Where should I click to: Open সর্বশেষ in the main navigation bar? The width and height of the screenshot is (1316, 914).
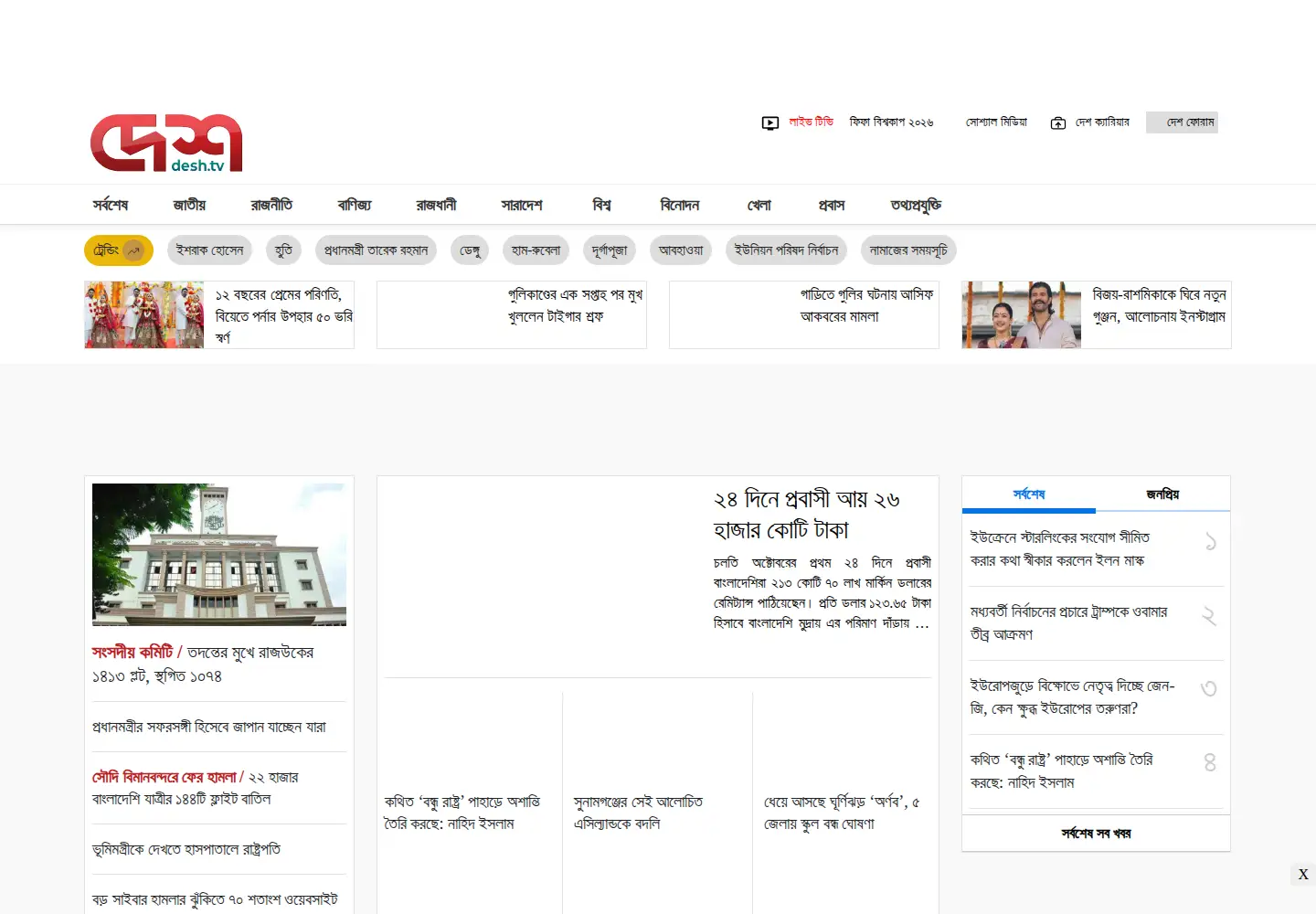(111, 205)
